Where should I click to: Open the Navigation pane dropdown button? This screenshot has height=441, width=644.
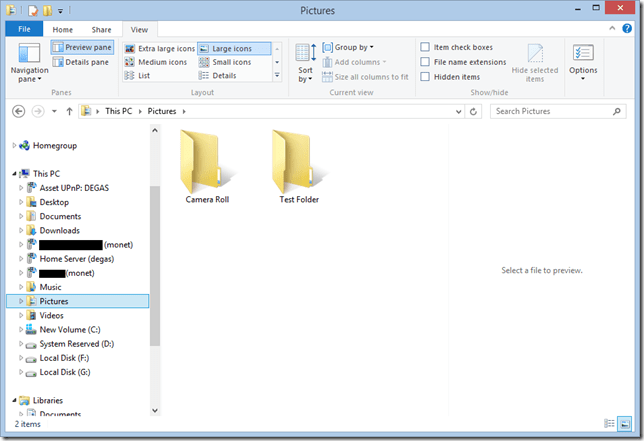(x=29, y=63)
